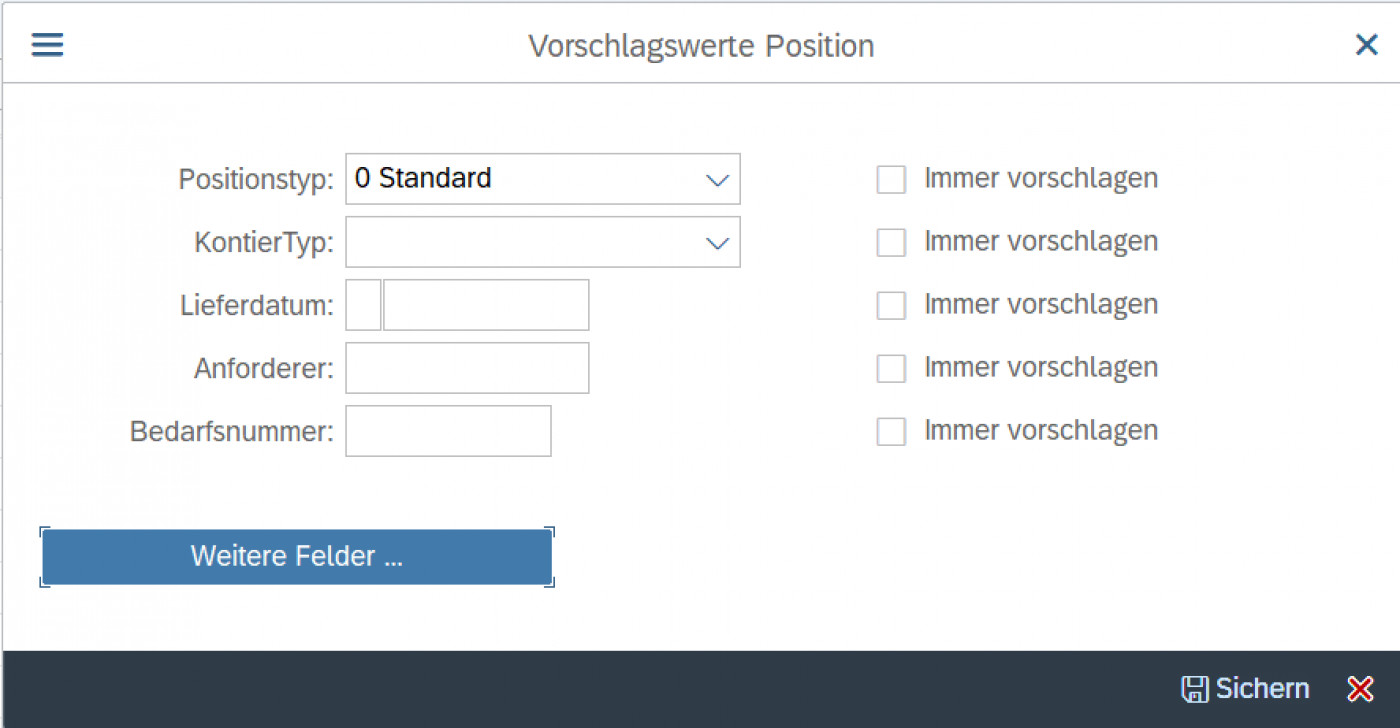Close the Vorschlagswerte Position dialog
Screen dimensions: 1400x728
1366,44
